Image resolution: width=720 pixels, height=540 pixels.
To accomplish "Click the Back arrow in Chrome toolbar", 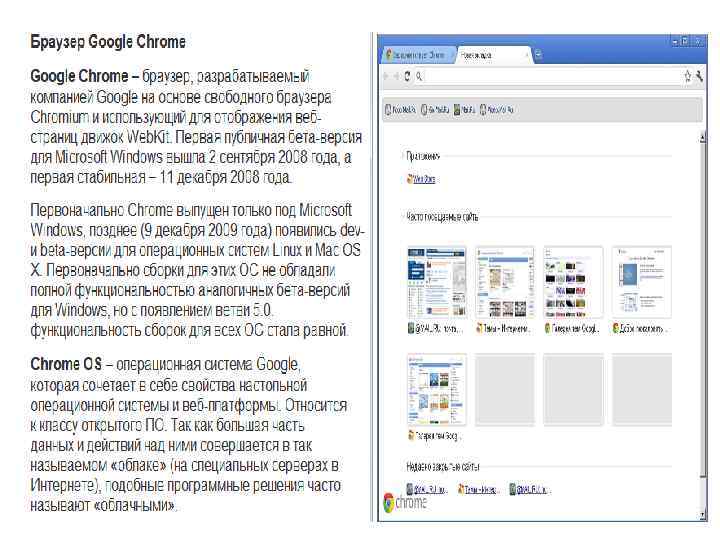I will pyautogui.click(x=386, y=76).
